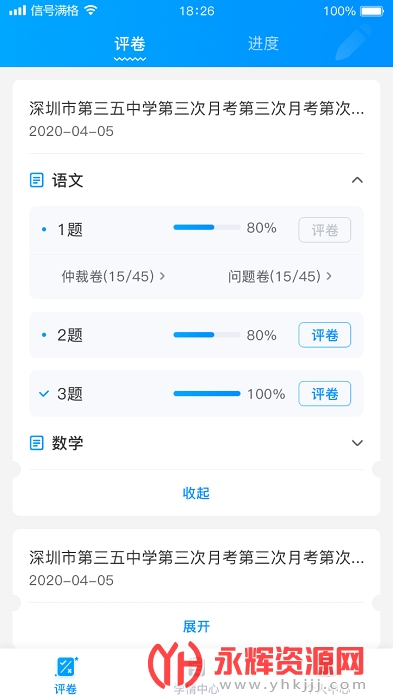Open the first exam title from 2020-04-05
This screenshot has height=700, width=393.
point(196,109)
